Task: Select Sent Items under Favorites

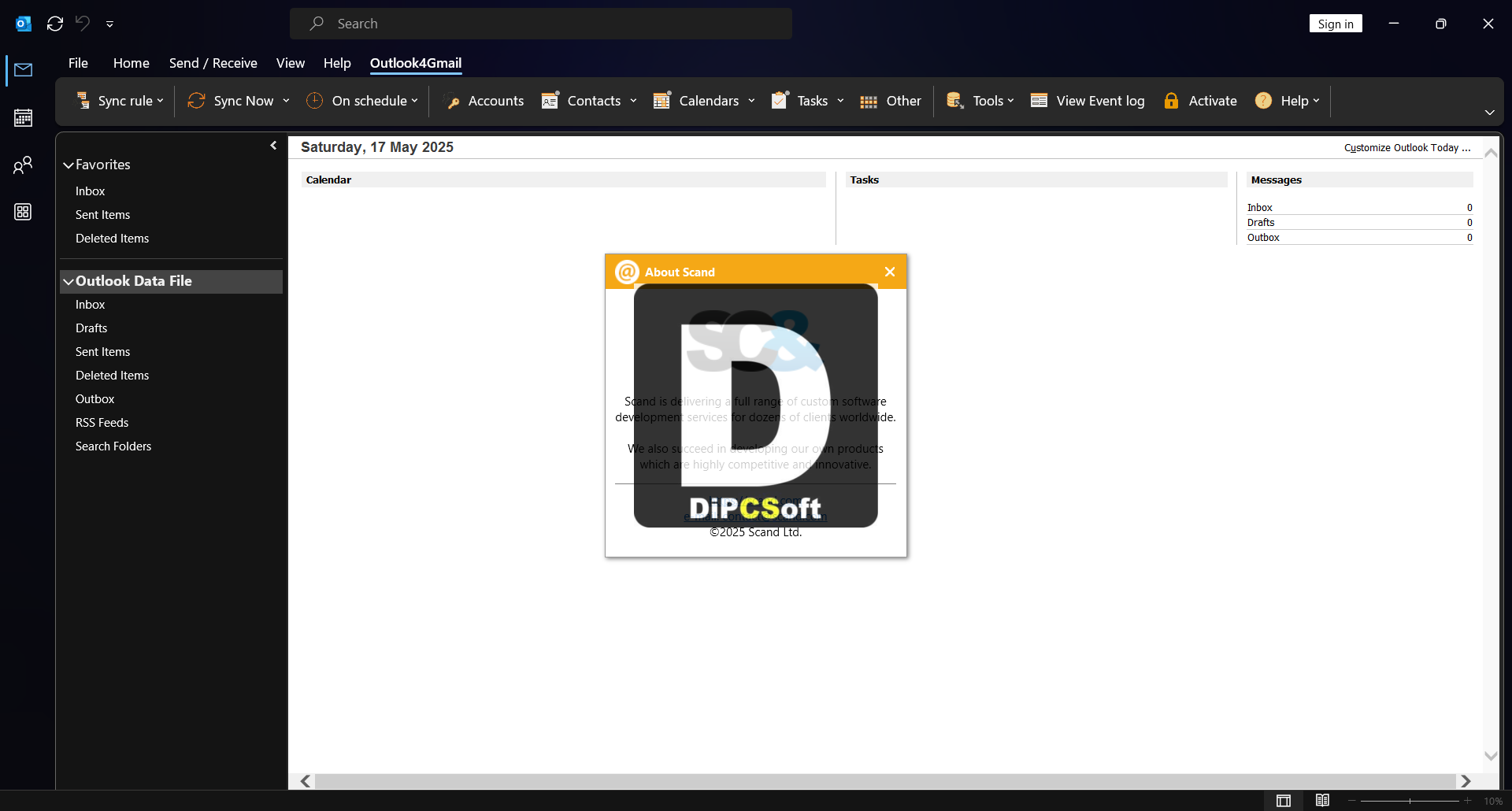Action: 102,215
